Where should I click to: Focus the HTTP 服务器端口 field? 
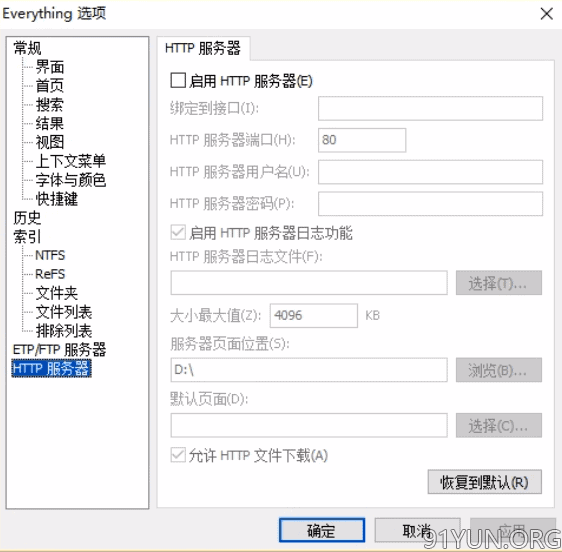click(362, 140)
